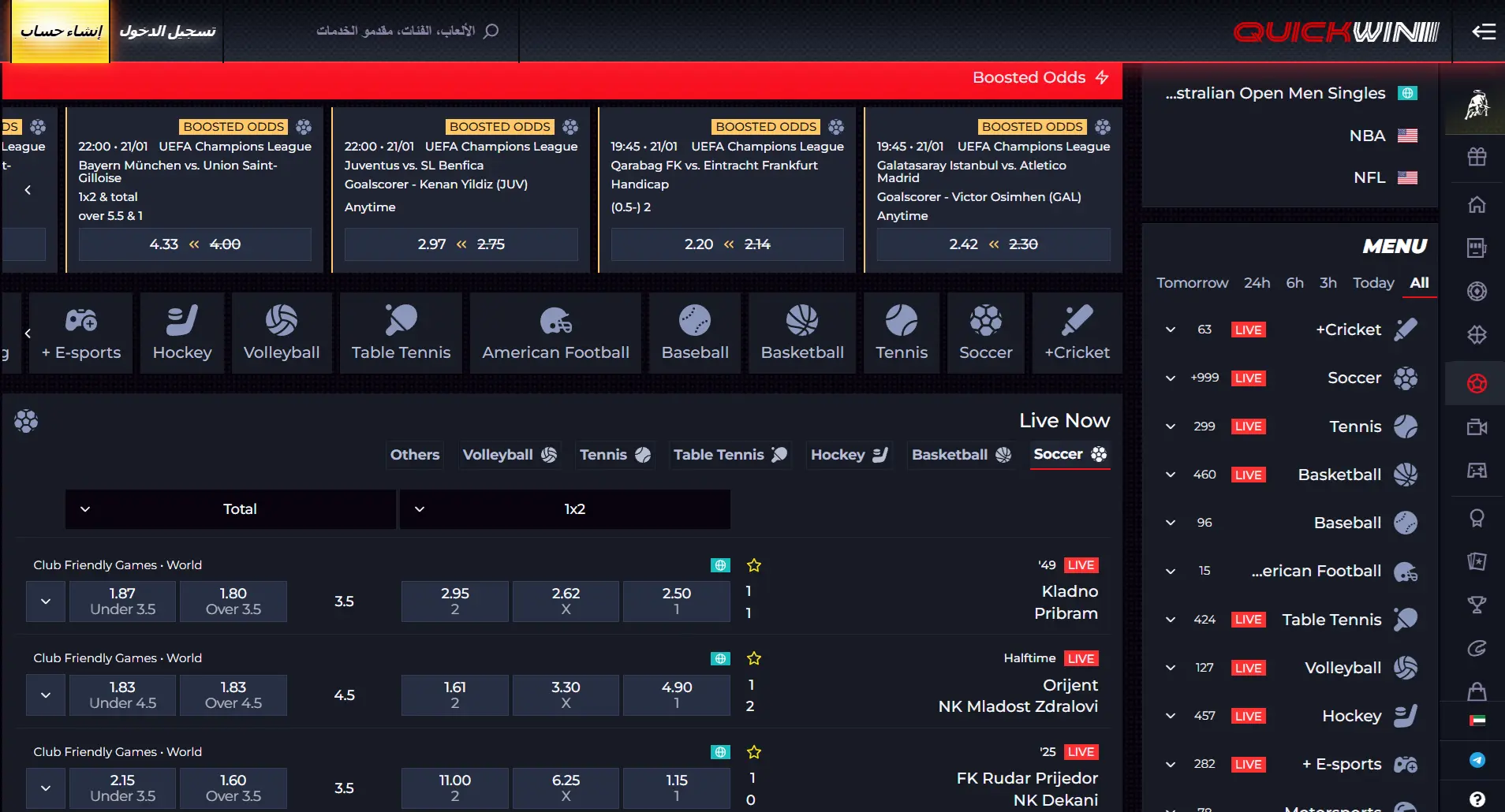Open the help question mark icon
The width and height of the screenshot is (1505, 812).
coord(1477,799)
